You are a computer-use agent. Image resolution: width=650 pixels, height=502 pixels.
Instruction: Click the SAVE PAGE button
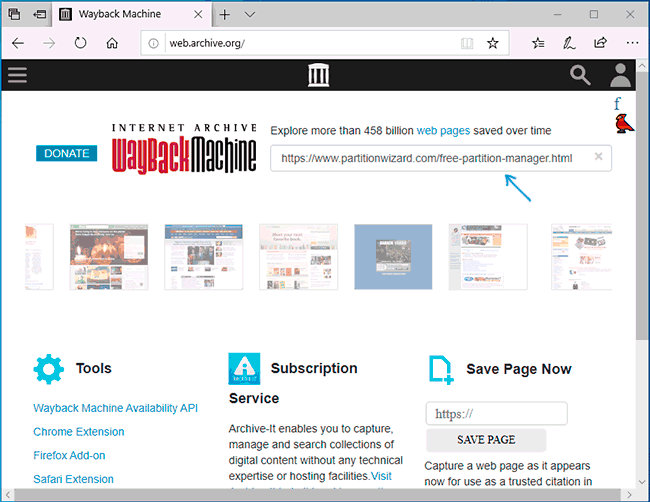coord(486,439)
